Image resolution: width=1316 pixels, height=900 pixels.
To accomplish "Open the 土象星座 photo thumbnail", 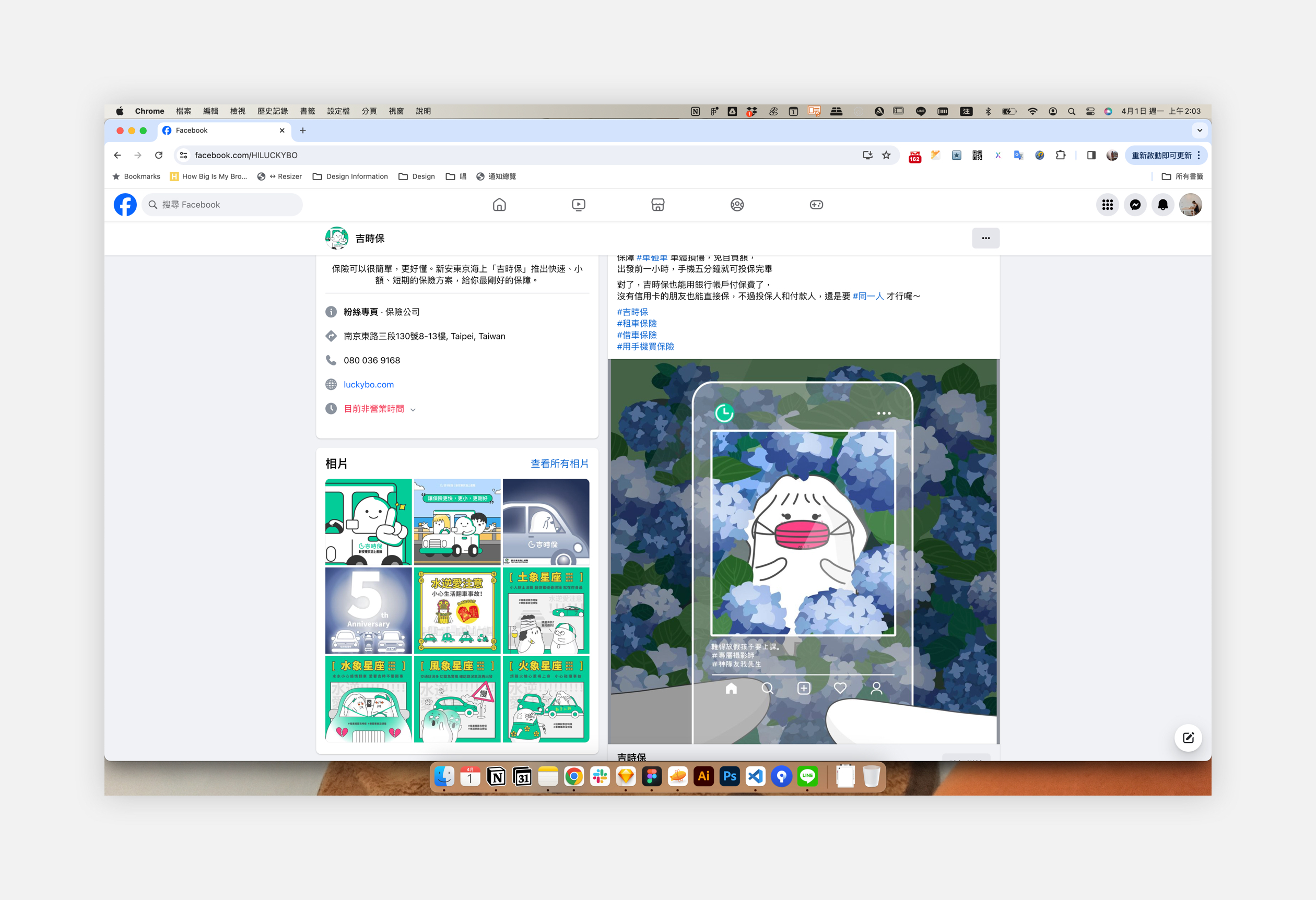I will (546, 611).
